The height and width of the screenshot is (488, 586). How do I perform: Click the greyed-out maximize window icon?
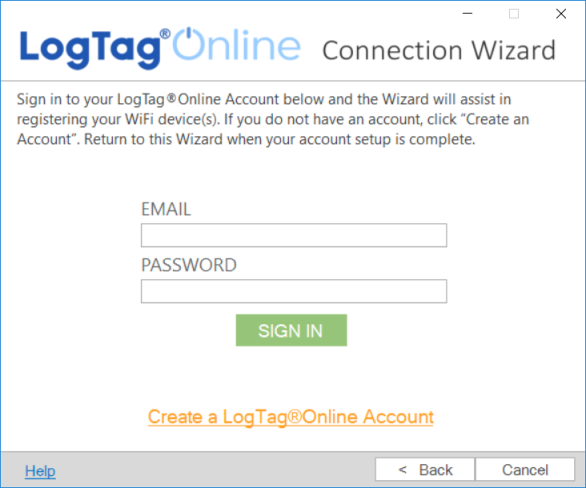[x=514, y=14]
